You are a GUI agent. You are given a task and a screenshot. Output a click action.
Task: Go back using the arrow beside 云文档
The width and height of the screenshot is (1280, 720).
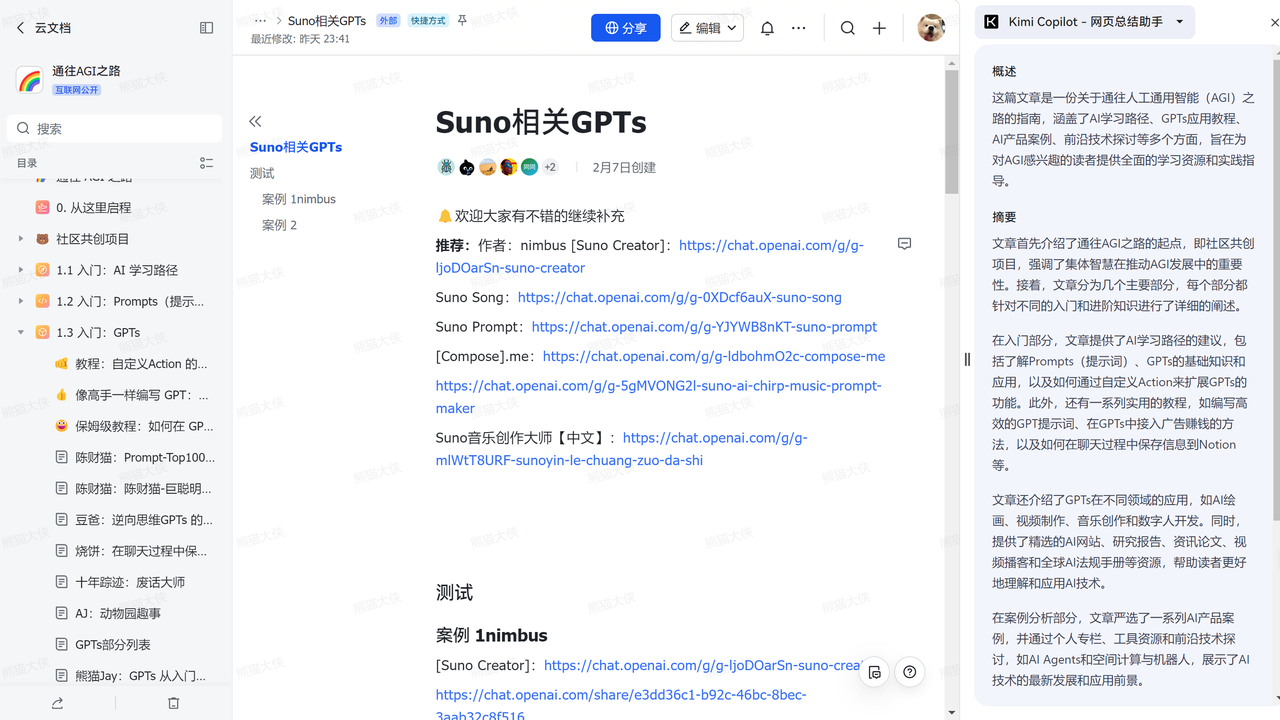point(20,28)
